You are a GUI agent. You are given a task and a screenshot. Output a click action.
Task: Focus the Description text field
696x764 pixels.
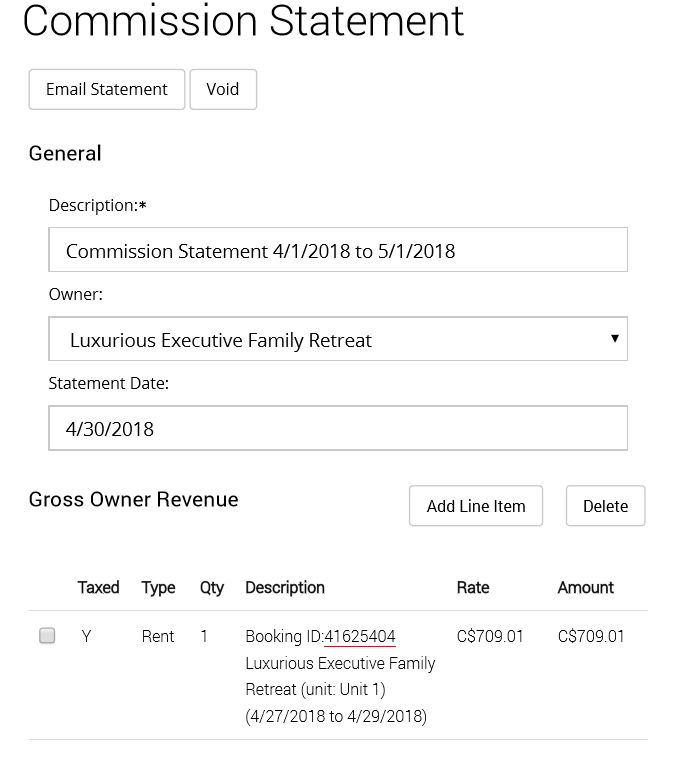pyautogui.click(x=338, y=250)
